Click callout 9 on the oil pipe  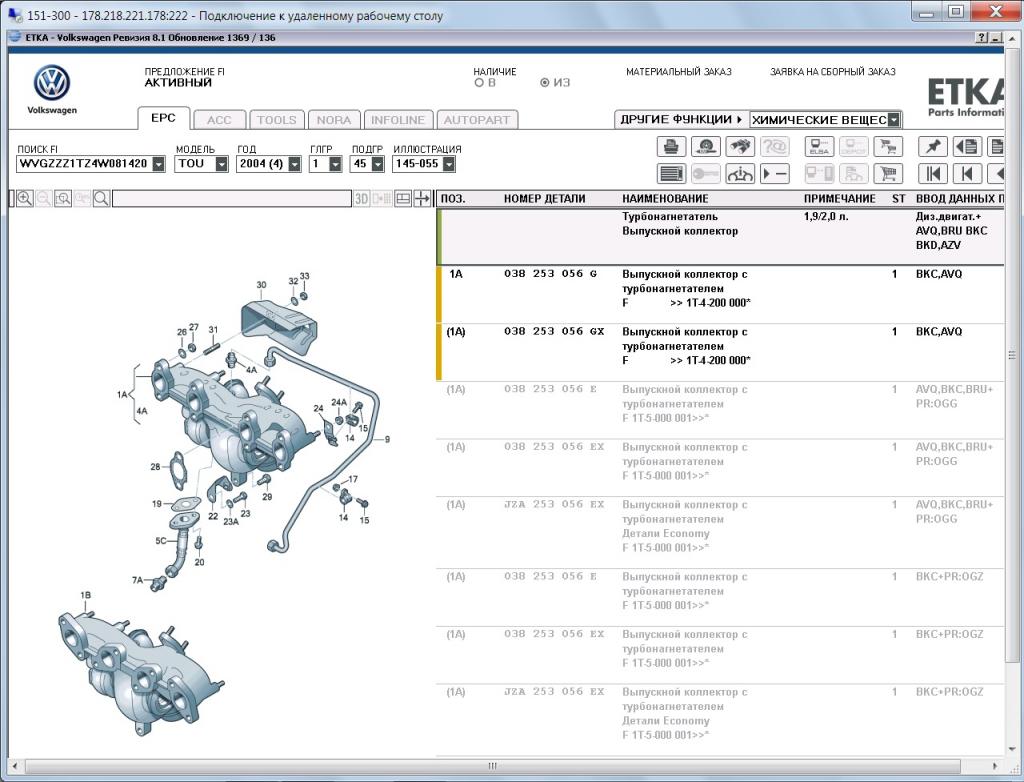(x=387, y=440)
